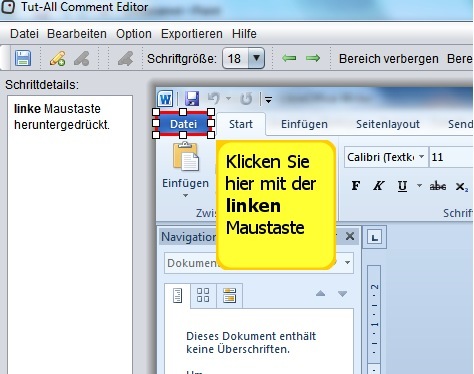
Task: Click the blue Datei tab in Word ribbon
Action: pos(183,124)
